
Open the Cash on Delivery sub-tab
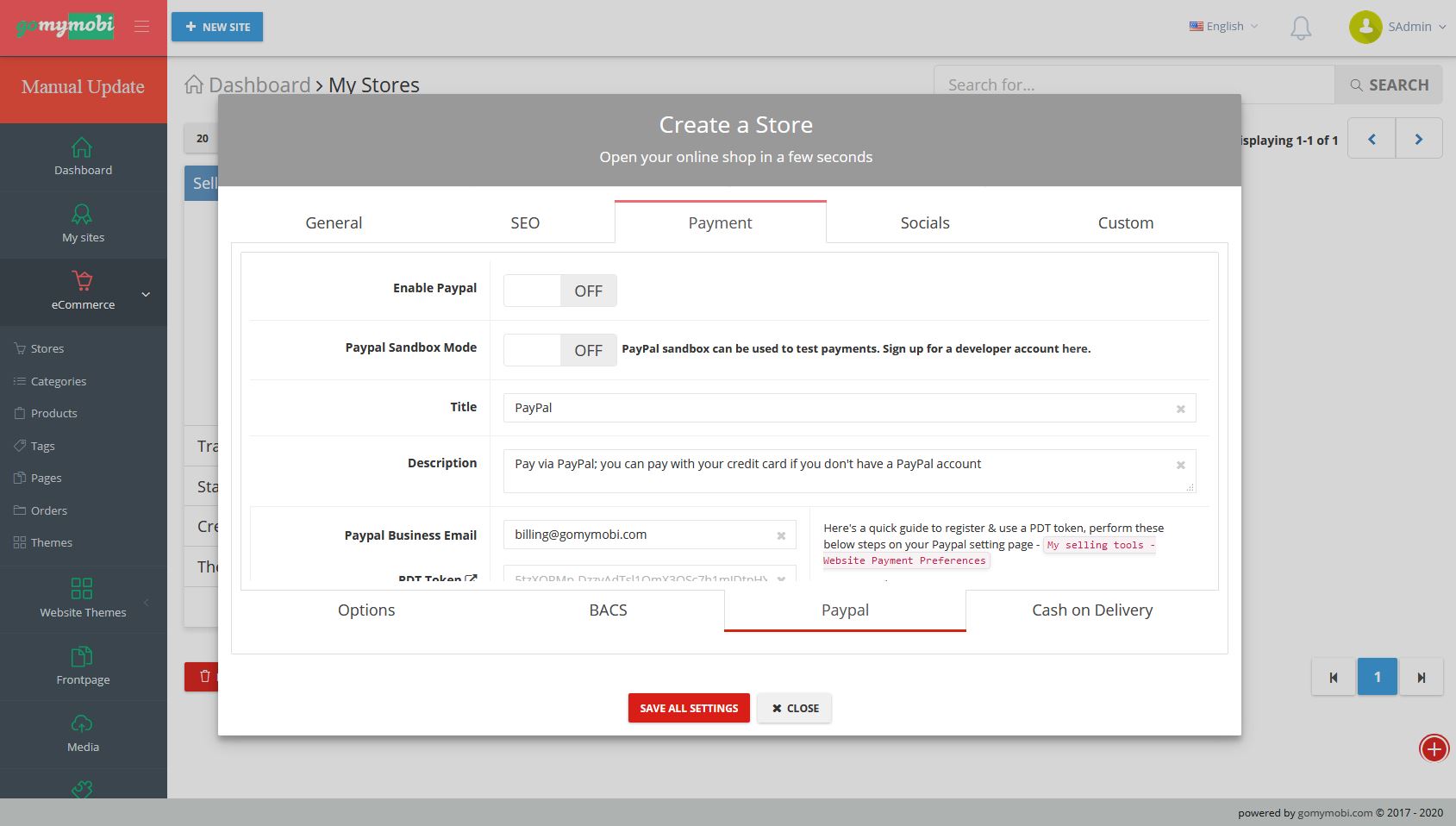[x=1092, y=610]
